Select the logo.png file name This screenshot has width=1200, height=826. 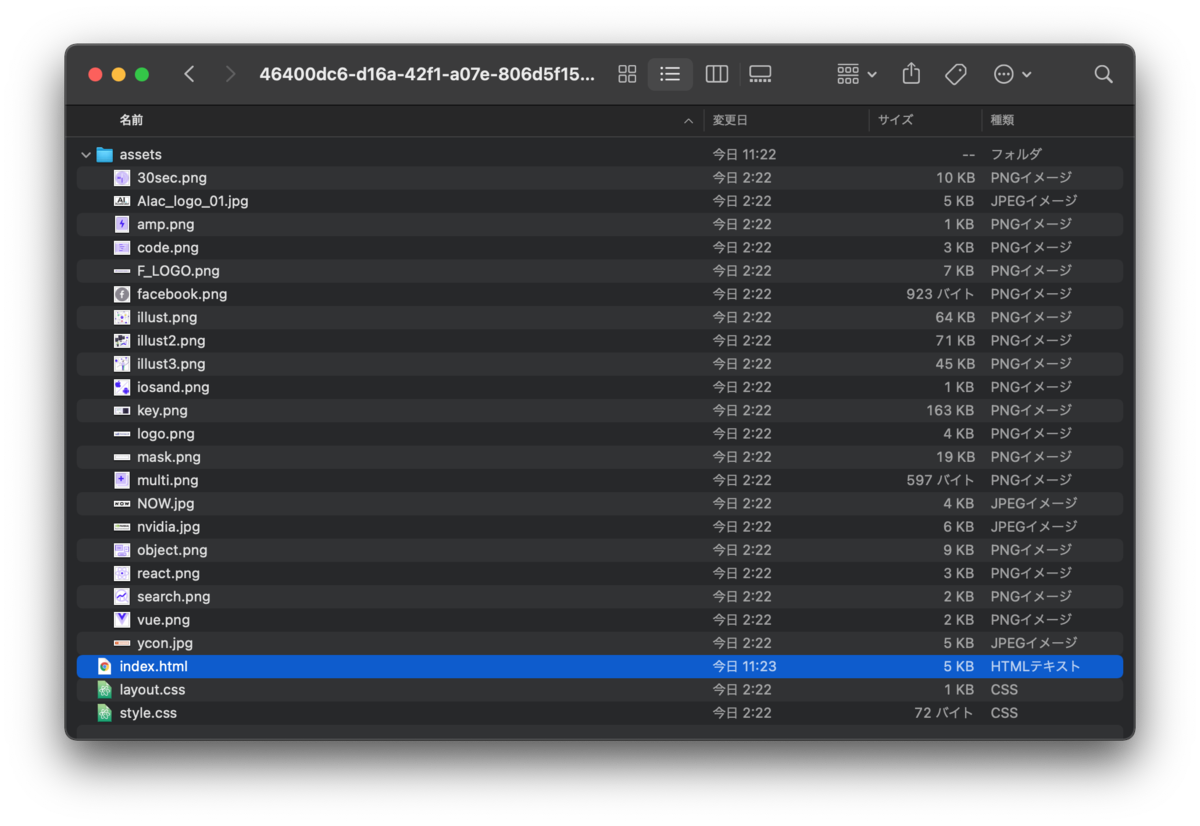(166, 434)
